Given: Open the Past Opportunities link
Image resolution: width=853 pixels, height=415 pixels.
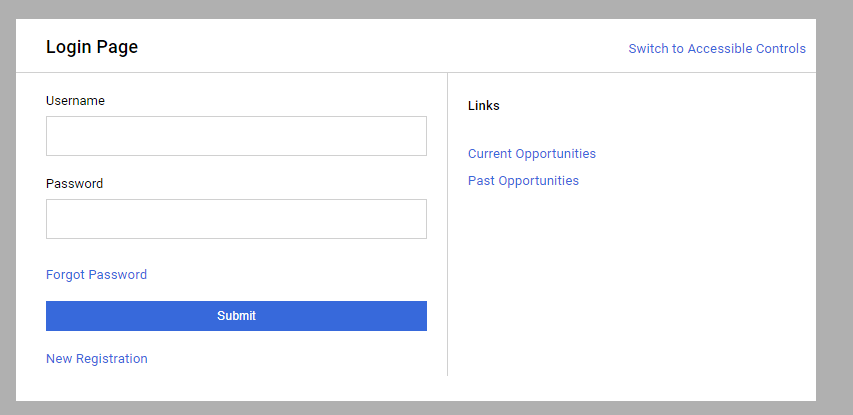Looking at the screenshot, I should point(523,181).
